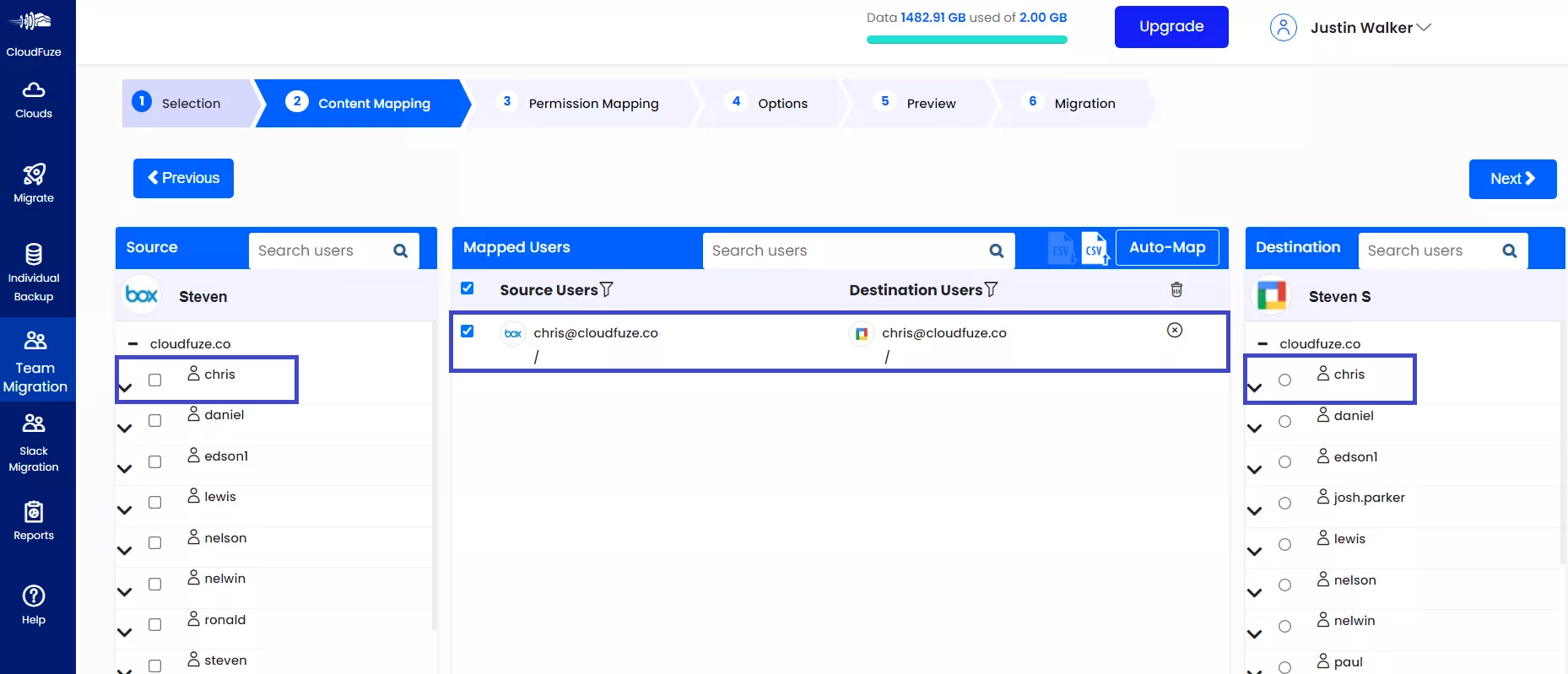Open the Reports sidebar icon
Screen dimensions: 1568x674
[34, 511]
